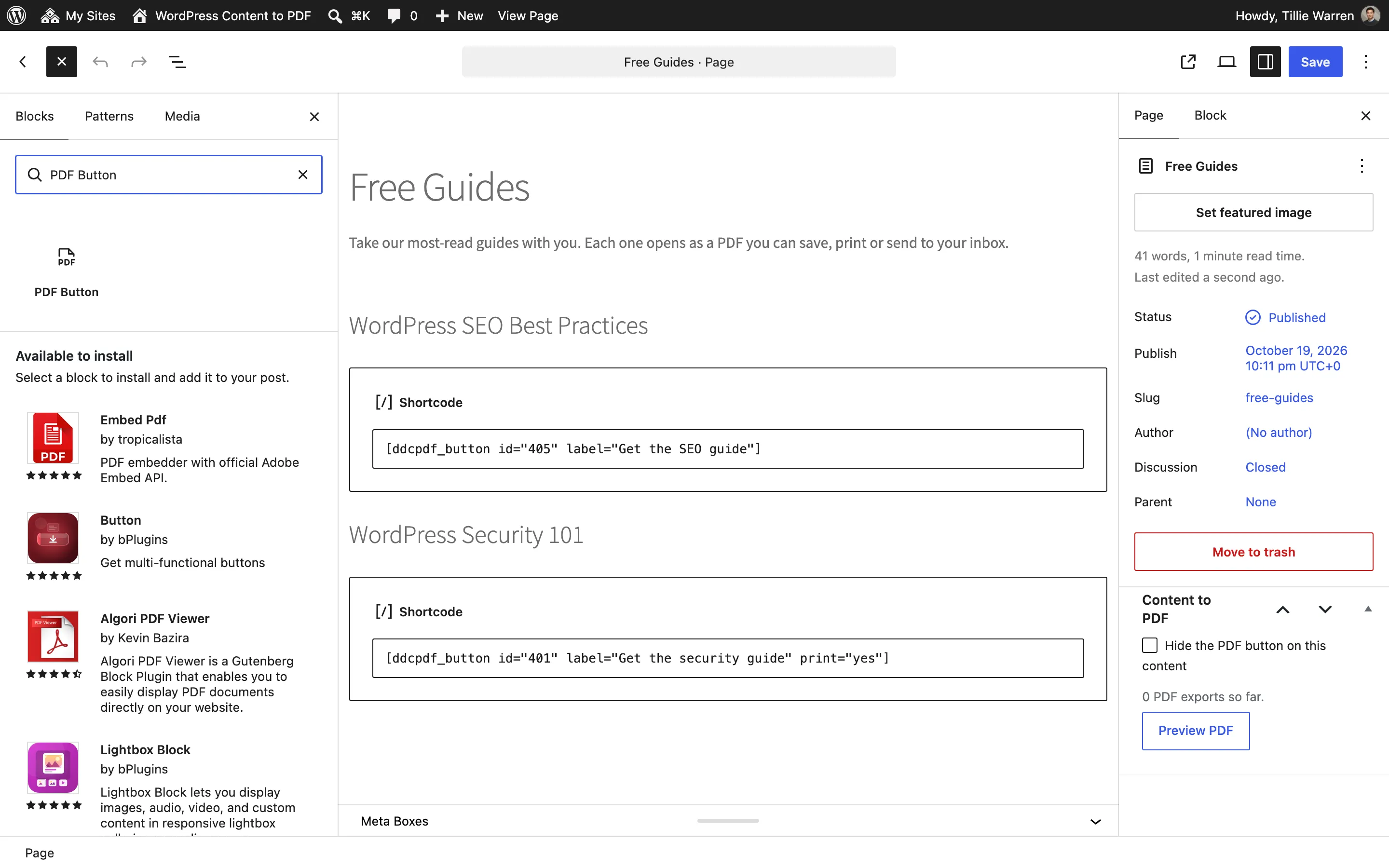Change the (No author) setting
Screen dimensions: 1389x868
click(x=1278, y=432)
